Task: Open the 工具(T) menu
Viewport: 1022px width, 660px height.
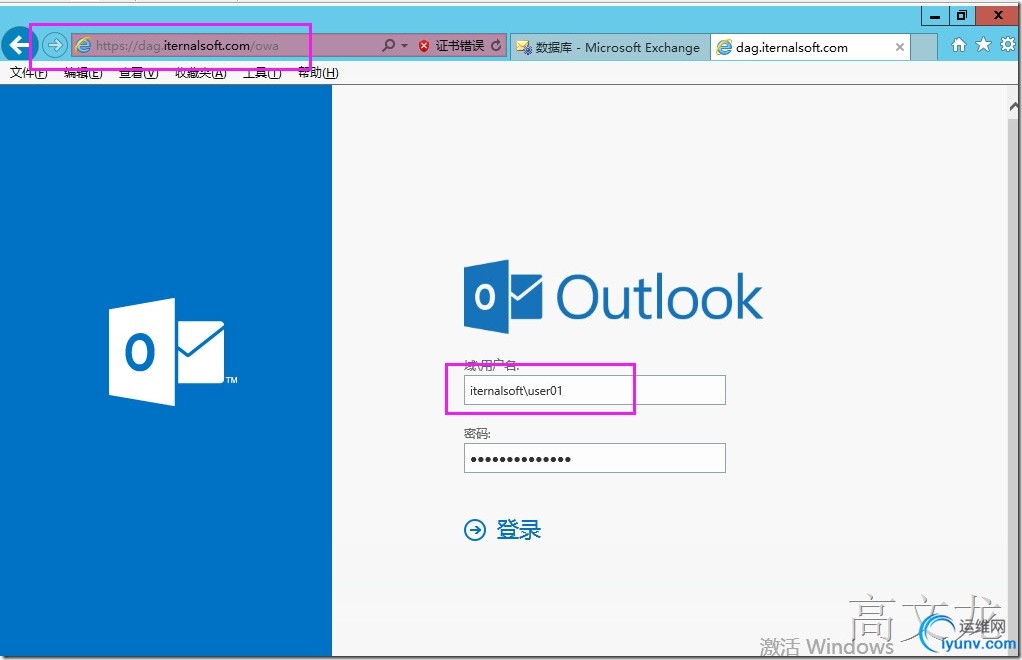Action: coord(262,73)
